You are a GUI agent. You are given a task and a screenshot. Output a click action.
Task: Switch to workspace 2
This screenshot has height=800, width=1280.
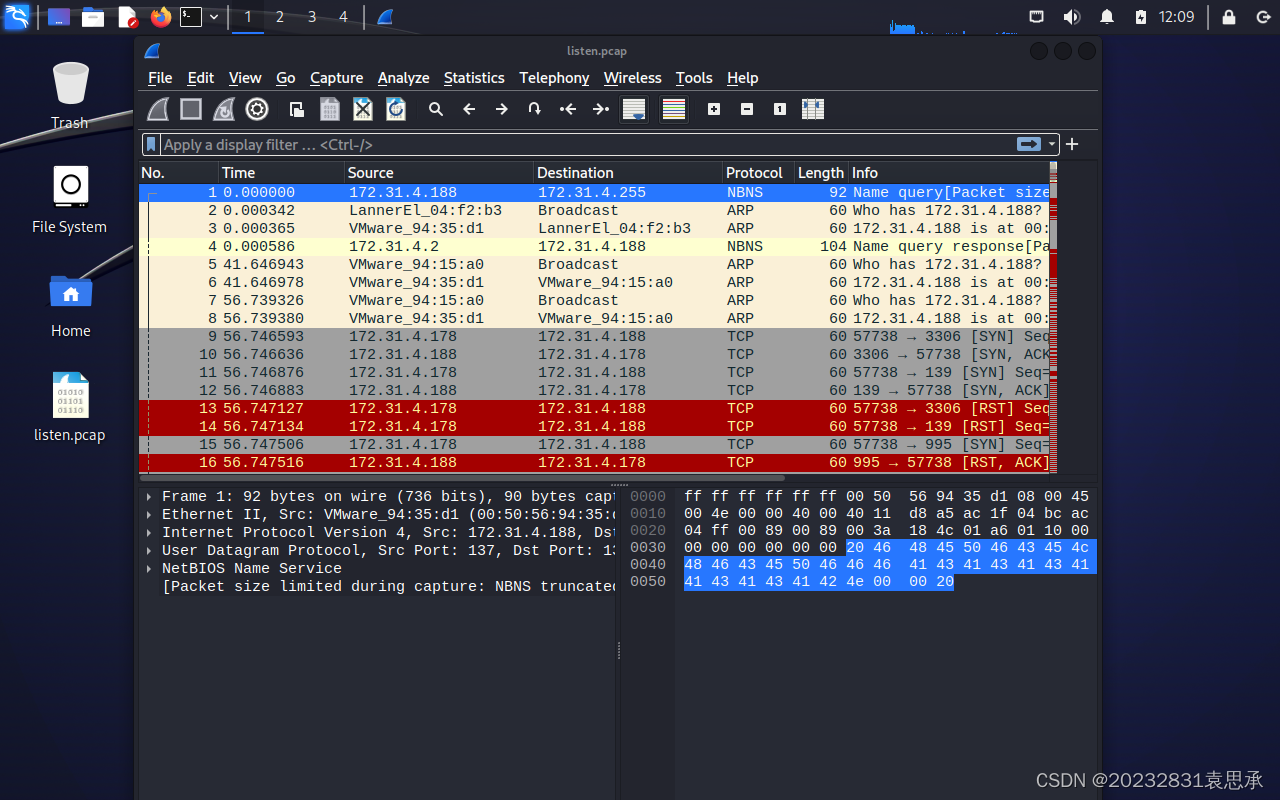click(279, 17)
